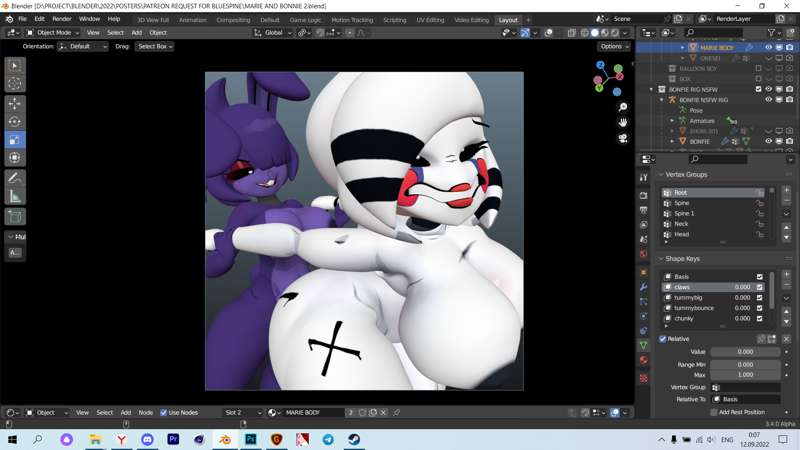This screenshot has height=450, width=800.
Task: Open the Modifiers wrench properties tab
Action: pos(643,287)
